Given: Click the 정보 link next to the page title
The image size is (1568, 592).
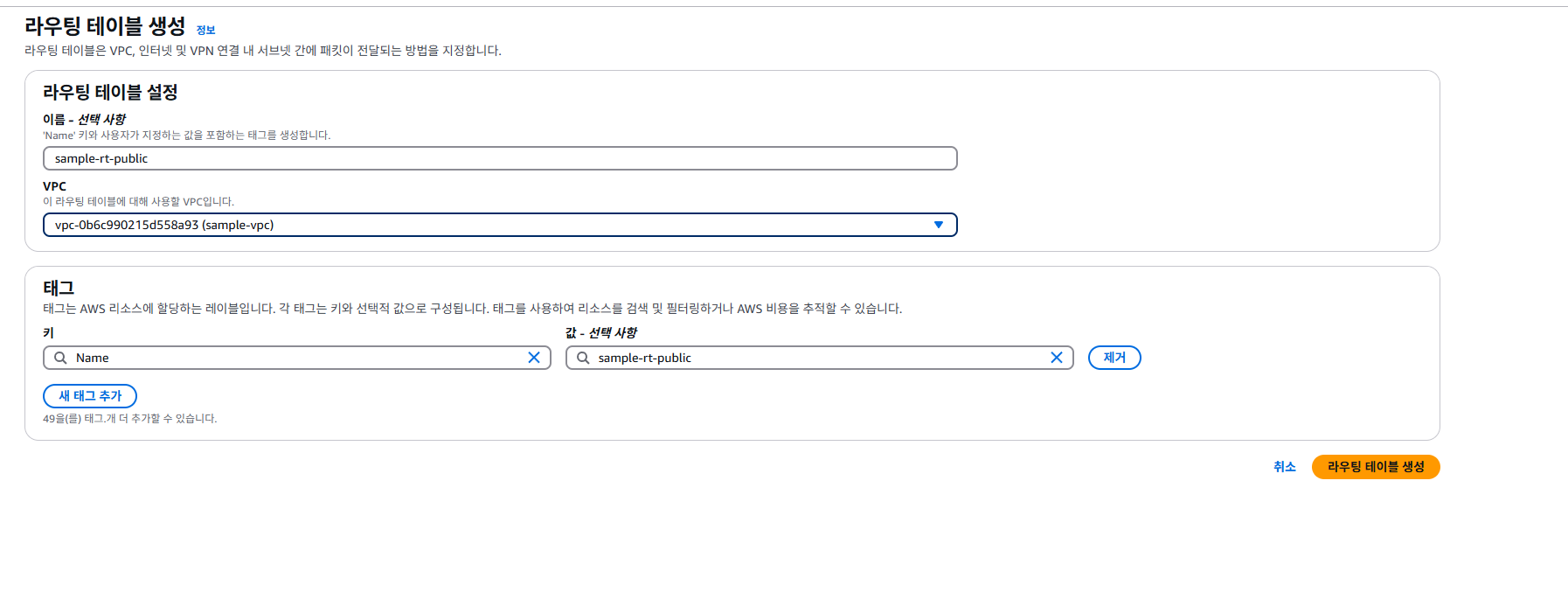Looking at the screenshot, I should pos(207,29).
